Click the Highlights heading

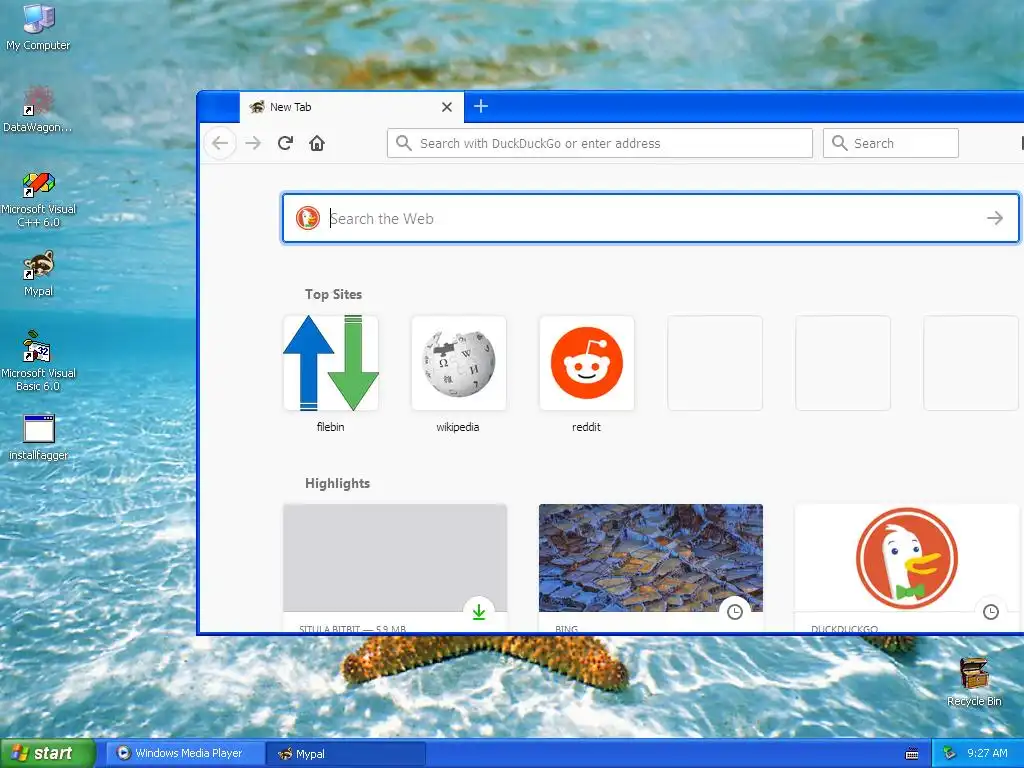tap(337, 483)
